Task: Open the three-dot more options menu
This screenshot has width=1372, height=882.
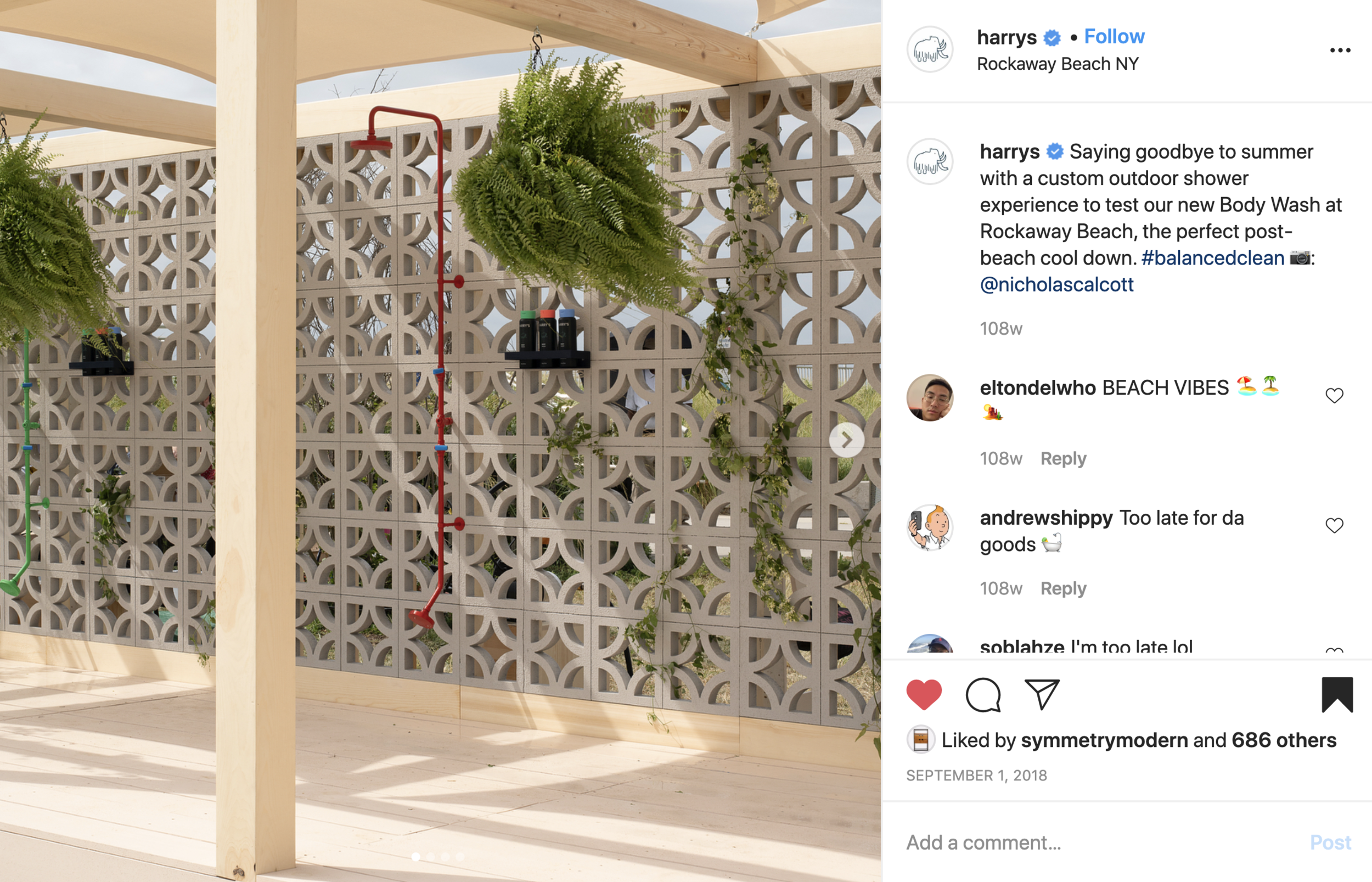Action: point(1340,50)
